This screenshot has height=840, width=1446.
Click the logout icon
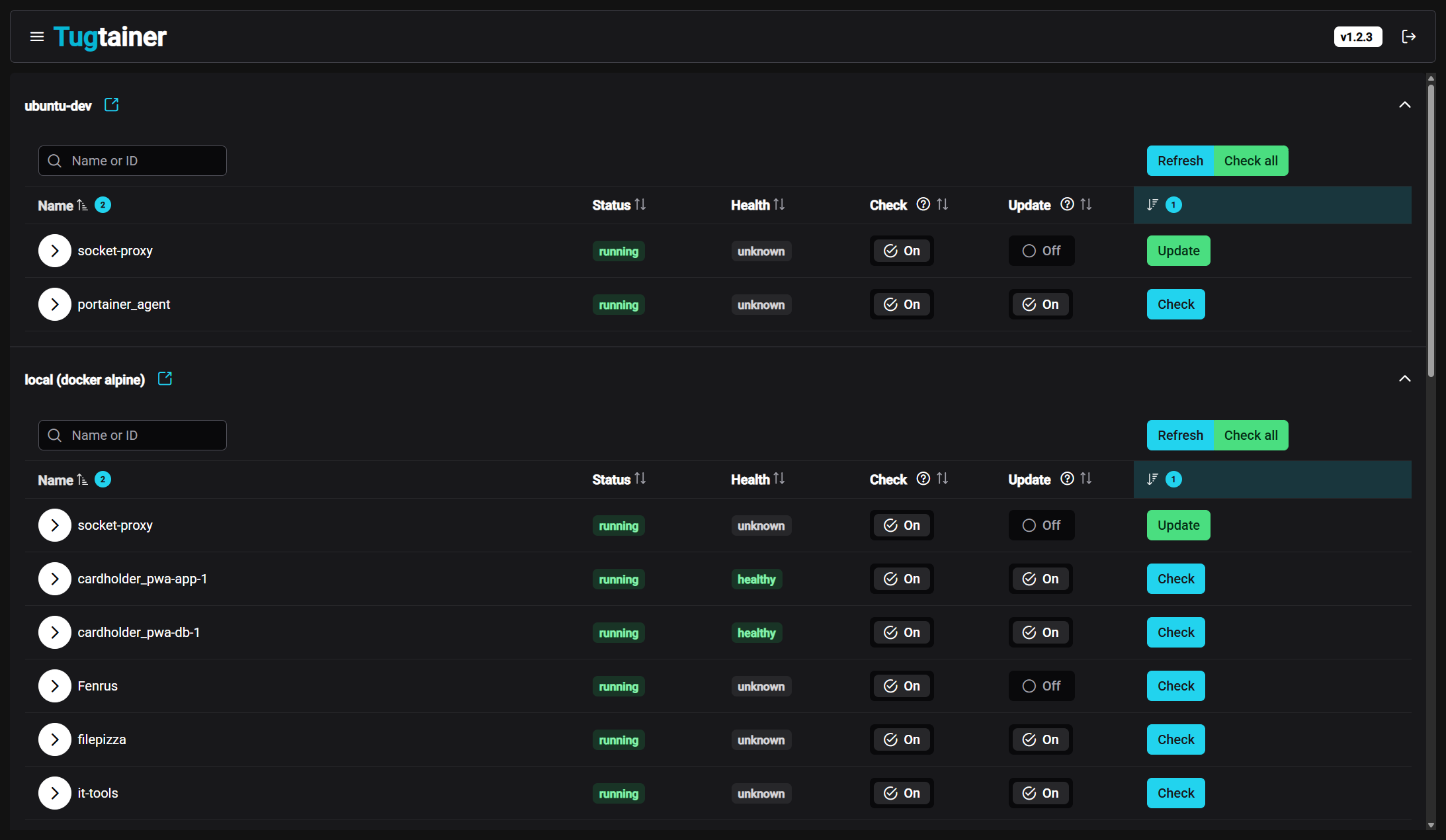tap(1408, 36)
